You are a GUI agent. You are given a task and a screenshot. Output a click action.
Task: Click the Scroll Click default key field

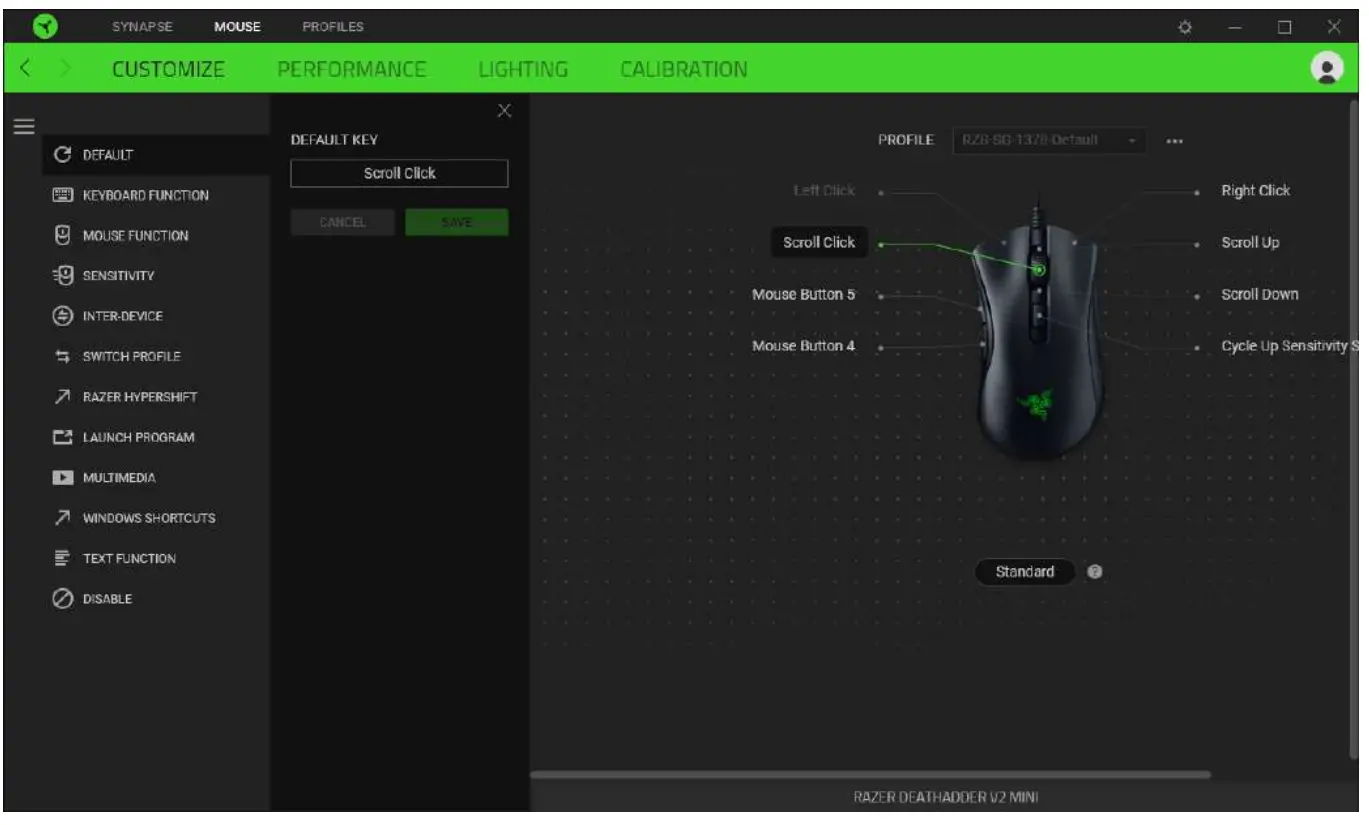[x=399, y=173]
